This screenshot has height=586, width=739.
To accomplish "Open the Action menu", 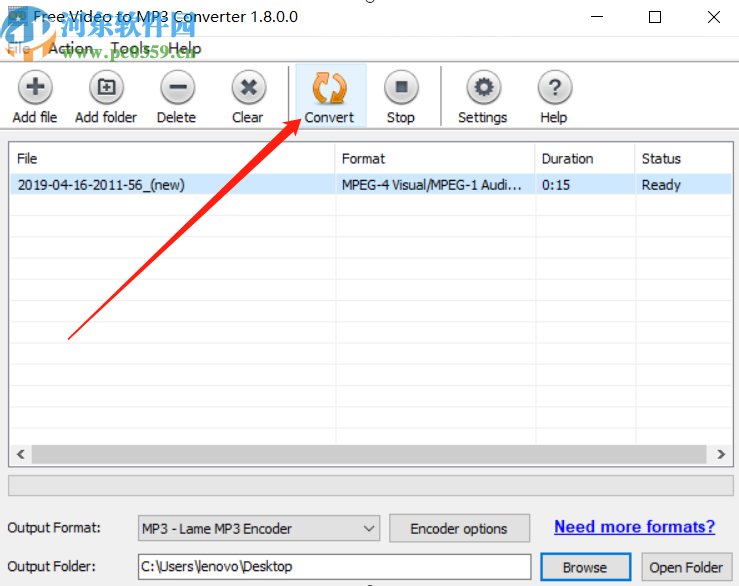I will [71, 48].
